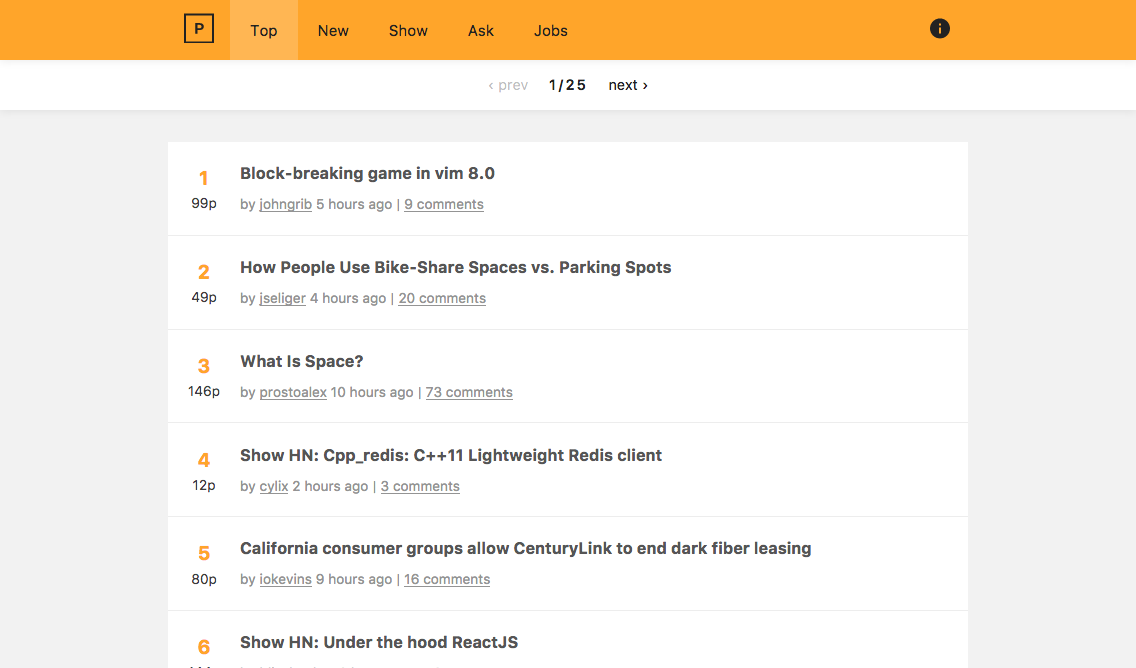Viewport: 1136px width, 668px height.
Task: Open 16 comments on the CenturyLink story
Action: pos(446,579)
